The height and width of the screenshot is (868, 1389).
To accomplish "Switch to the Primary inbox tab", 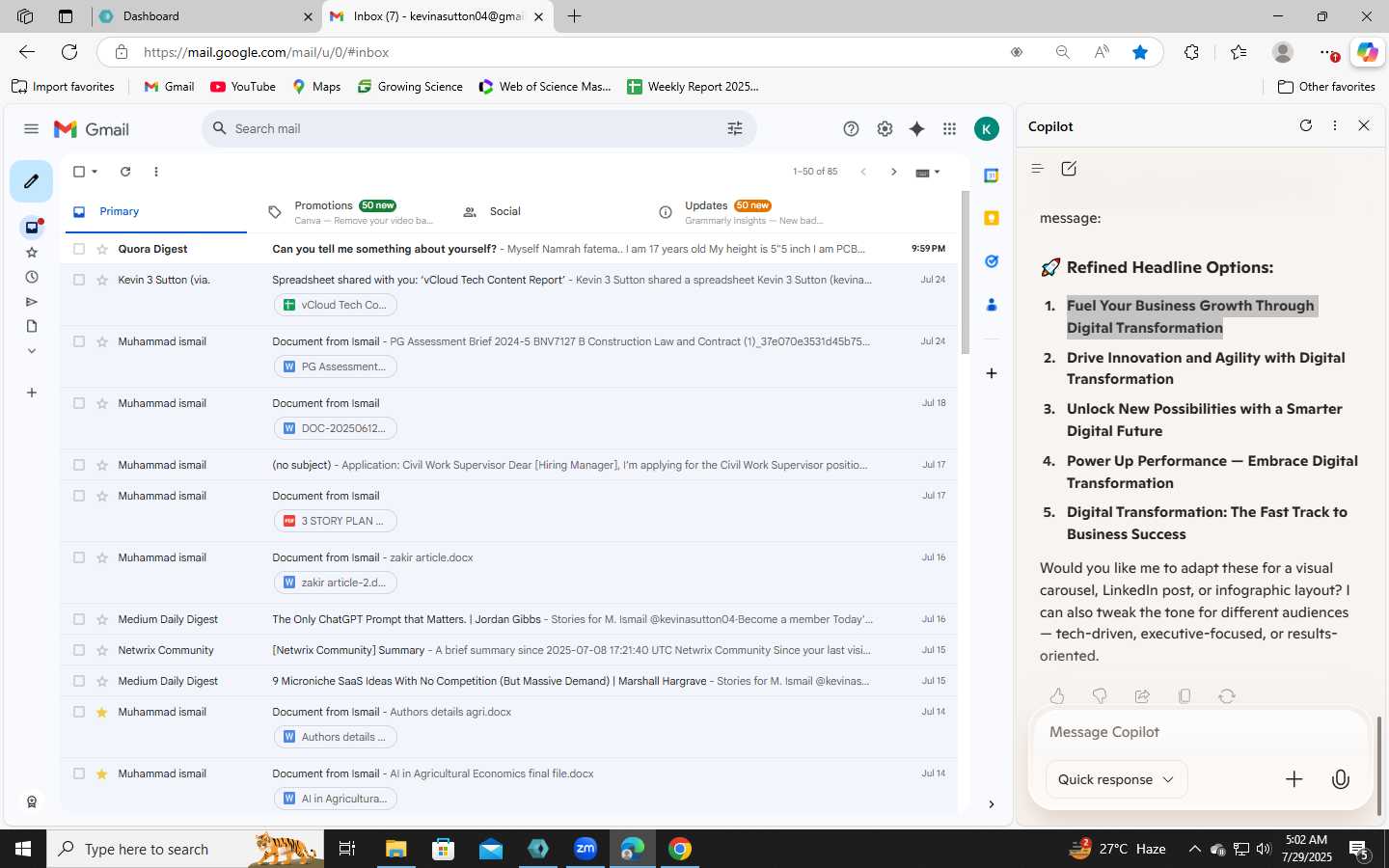I will pyautogui.click(x=156, y=212).
